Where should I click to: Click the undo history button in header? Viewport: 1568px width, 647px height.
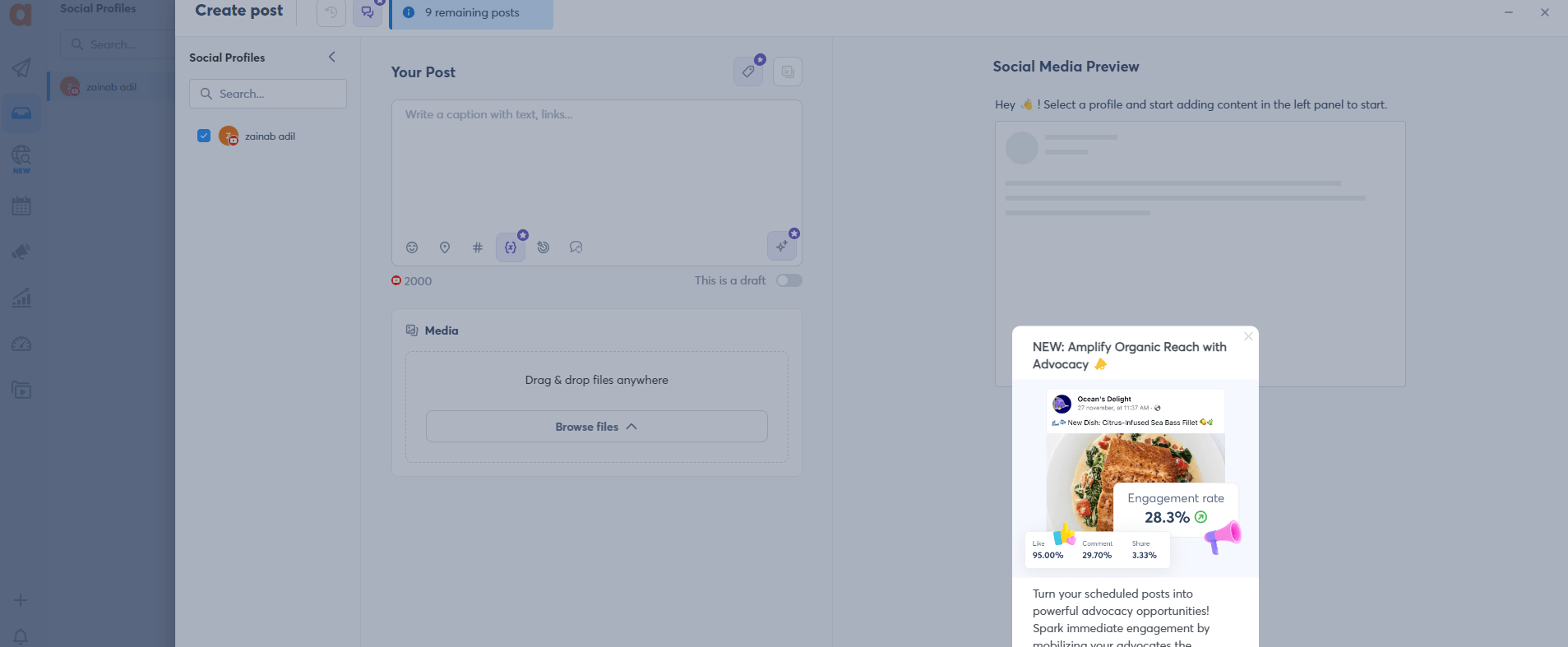point(331,12)
